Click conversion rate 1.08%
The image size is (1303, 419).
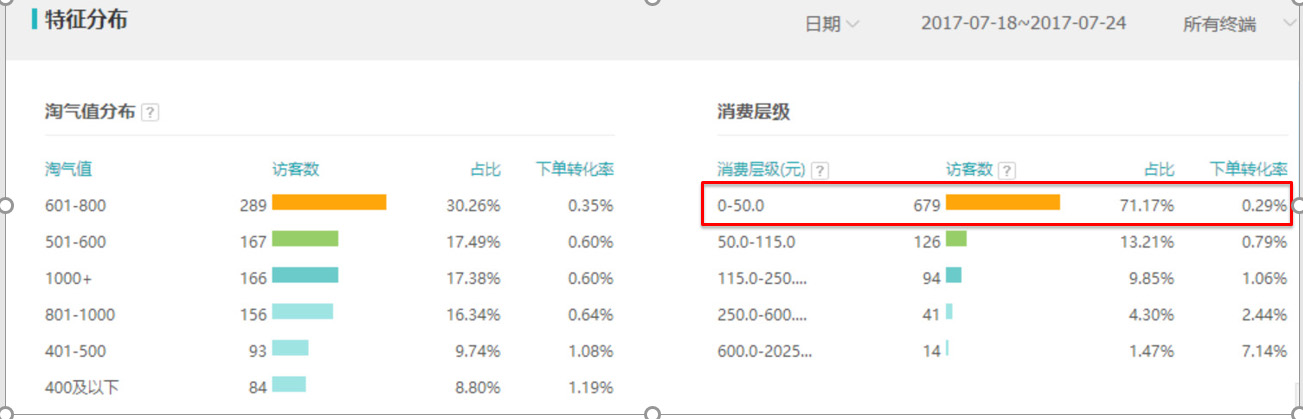pos(590,351)
